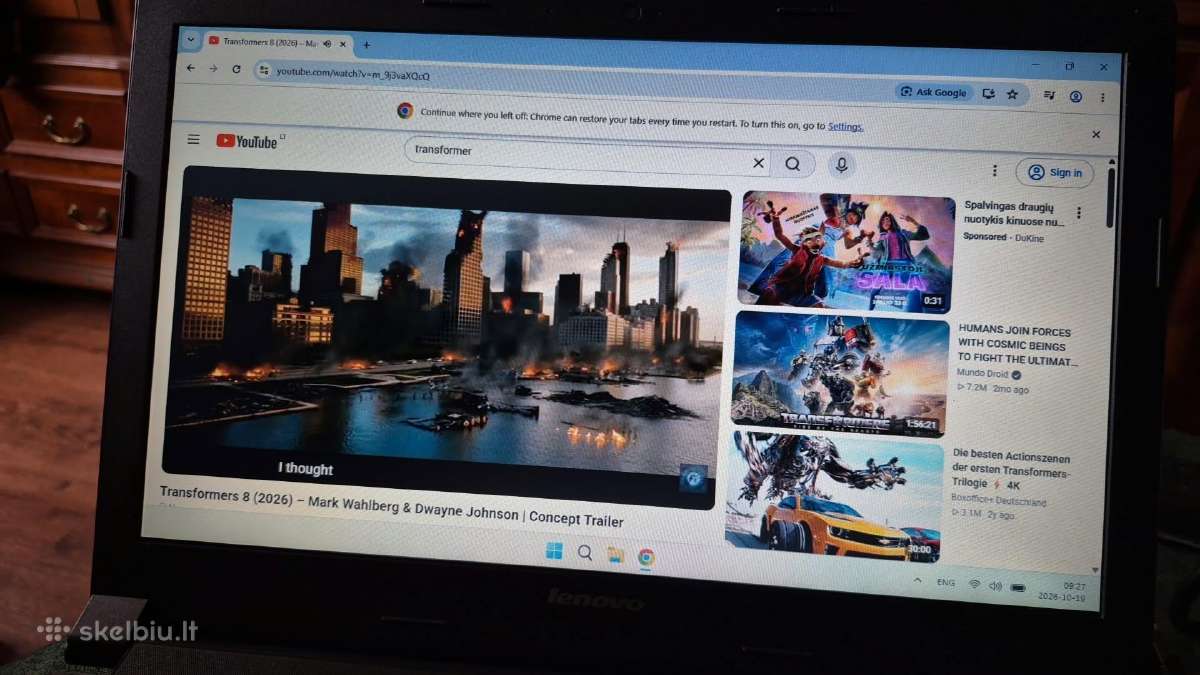
Task: Open the tab search dropdown arrow
Action: [190, 40]
